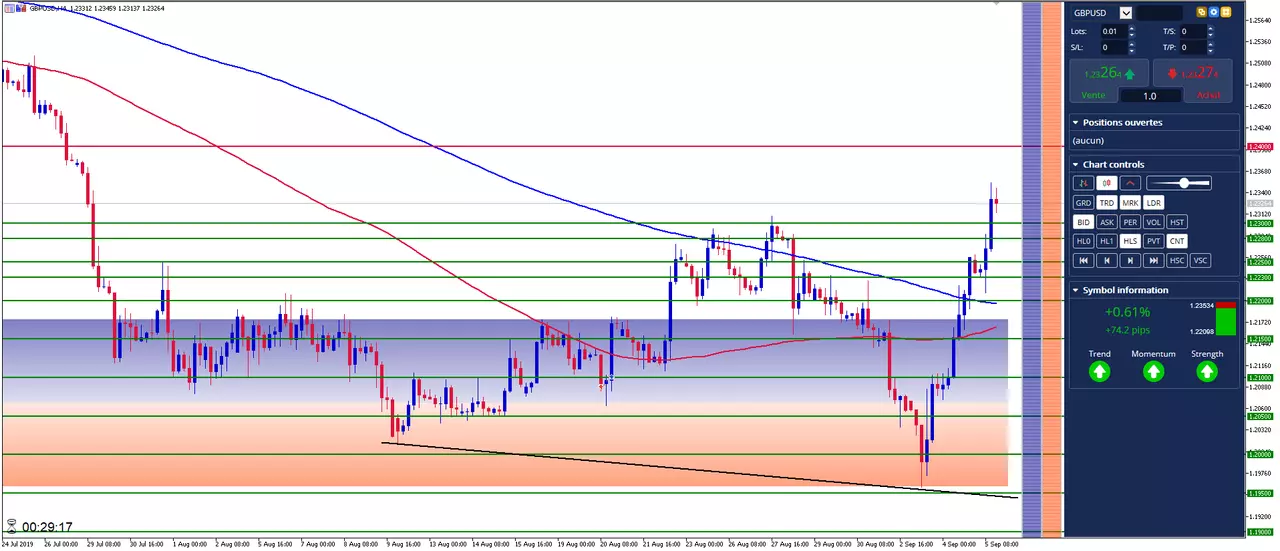This screenshot has width=1280, height=551.
Task: Click the green daily range bar
Action: click(x=1226, y=321)
